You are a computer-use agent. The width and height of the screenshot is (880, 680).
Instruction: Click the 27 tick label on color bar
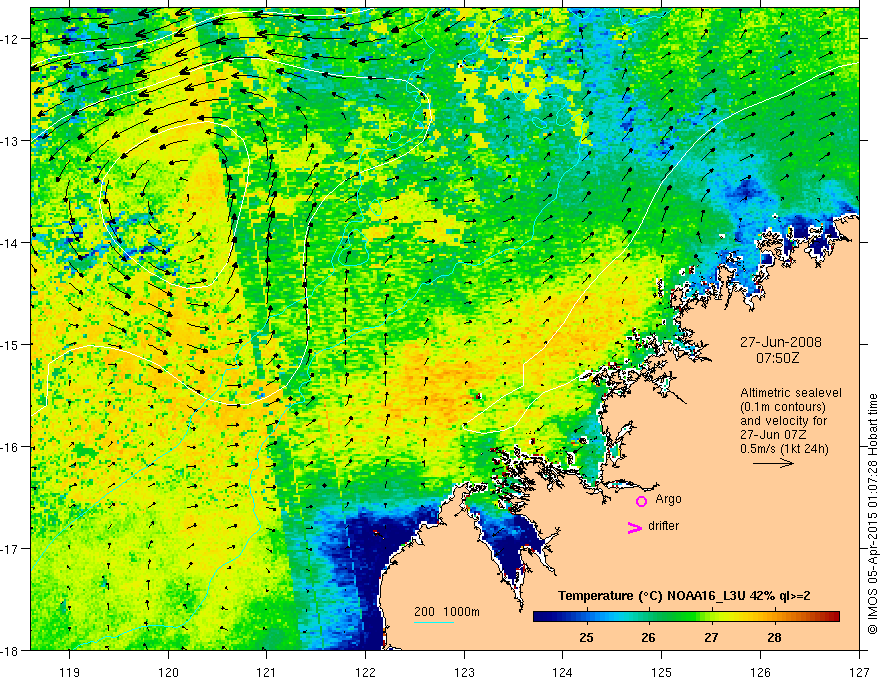pyautogui.click(x=711, y=637)
